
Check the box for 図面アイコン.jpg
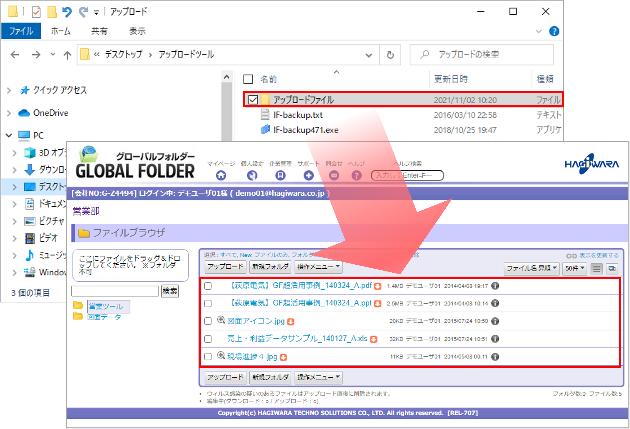(x=208, y=321)
